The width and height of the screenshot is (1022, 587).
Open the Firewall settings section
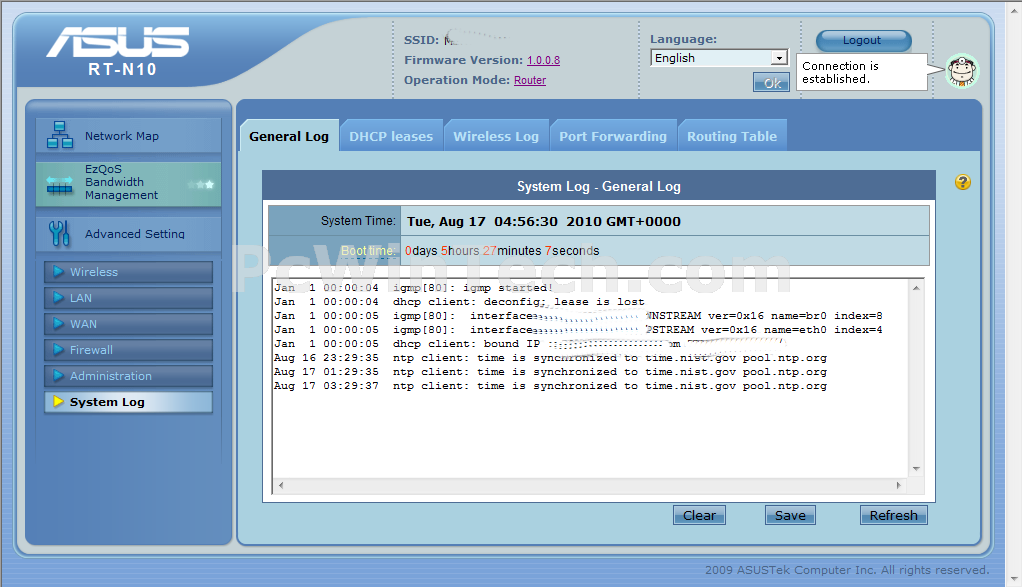(128, 350)
